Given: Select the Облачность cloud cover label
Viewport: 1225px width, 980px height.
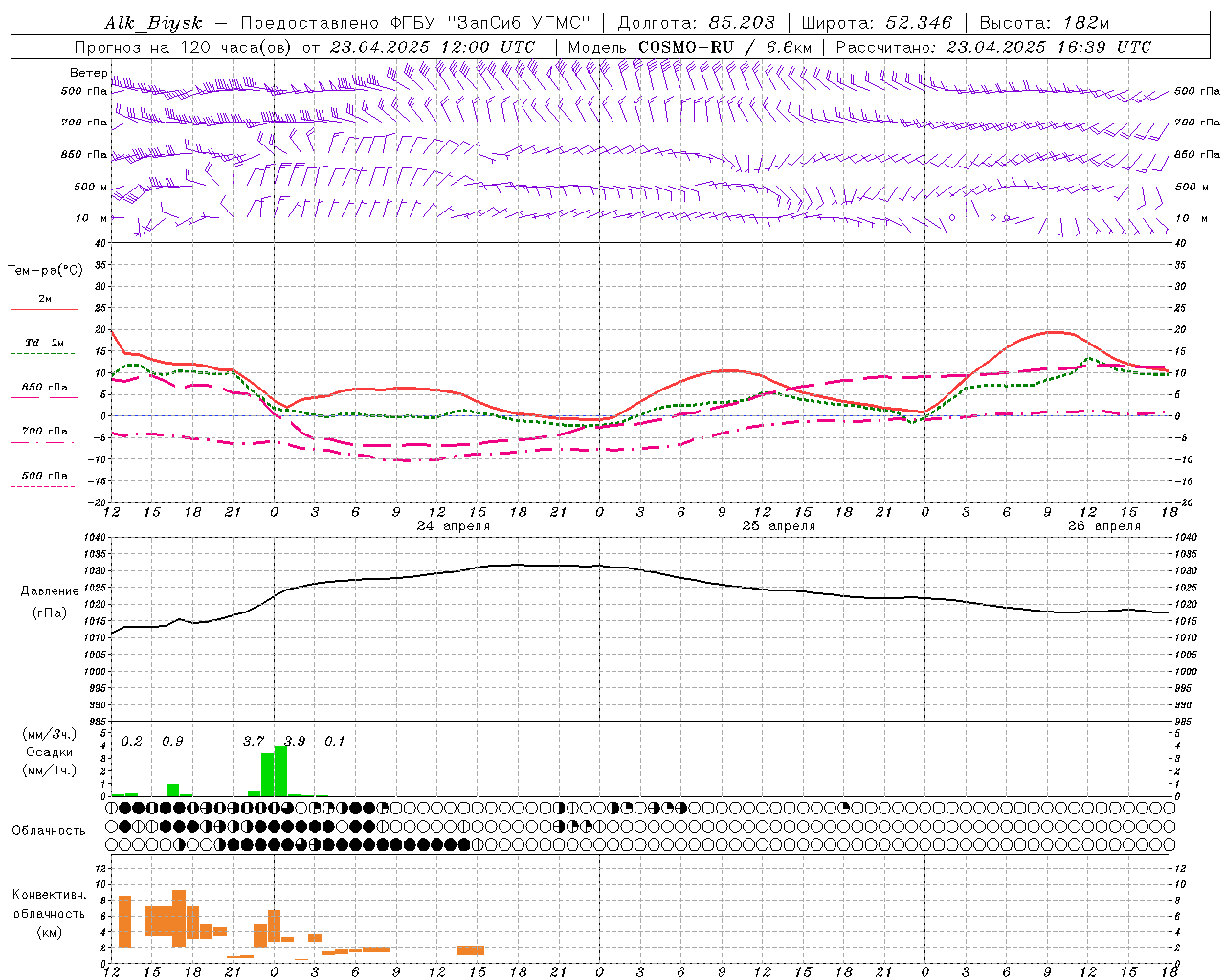Looking at the screenshot, I should pos(49,830).
